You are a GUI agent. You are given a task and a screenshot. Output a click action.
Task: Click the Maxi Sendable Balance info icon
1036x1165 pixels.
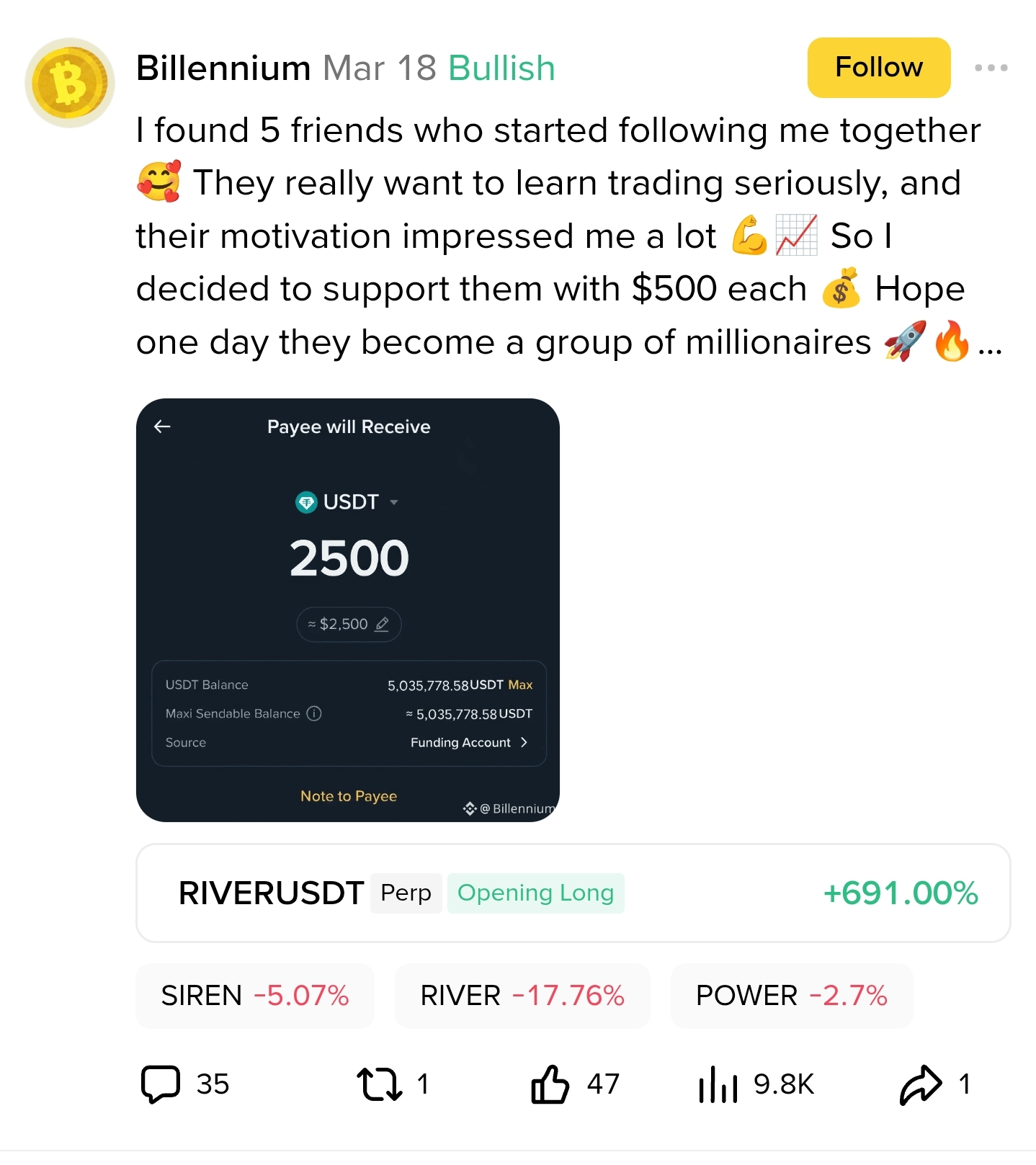pyautogui.click(x=314, y=713)
